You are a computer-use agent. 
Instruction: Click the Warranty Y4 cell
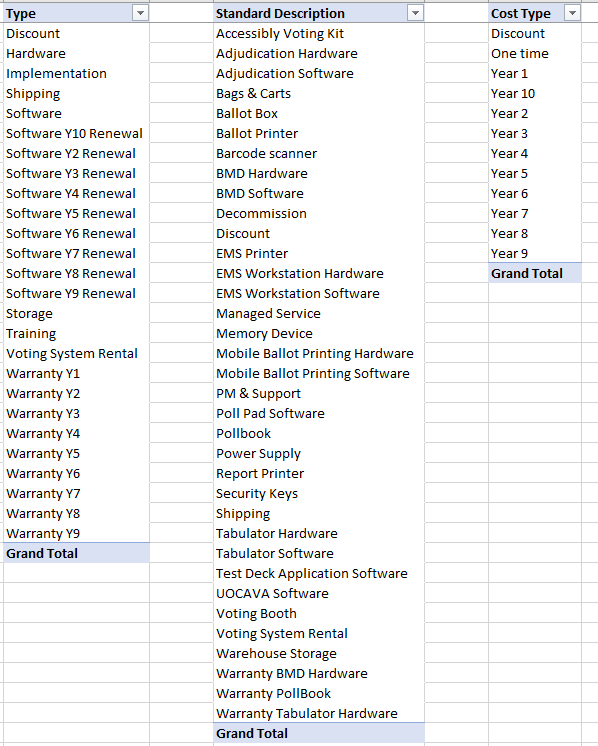(76, 433)
